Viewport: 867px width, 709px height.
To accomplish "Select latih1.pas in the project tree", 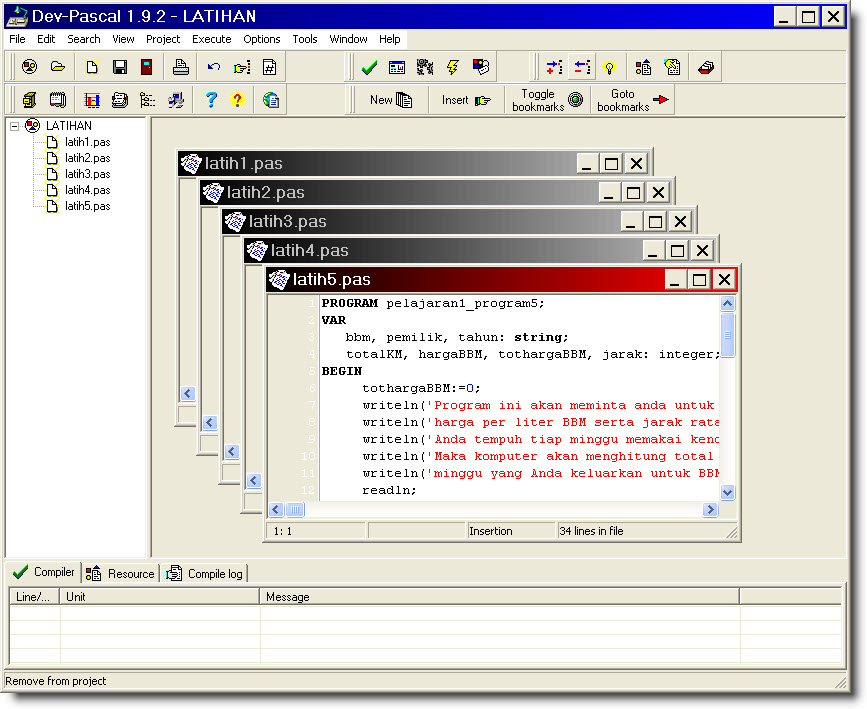I will pyautogui.click(x=87, y=142).
